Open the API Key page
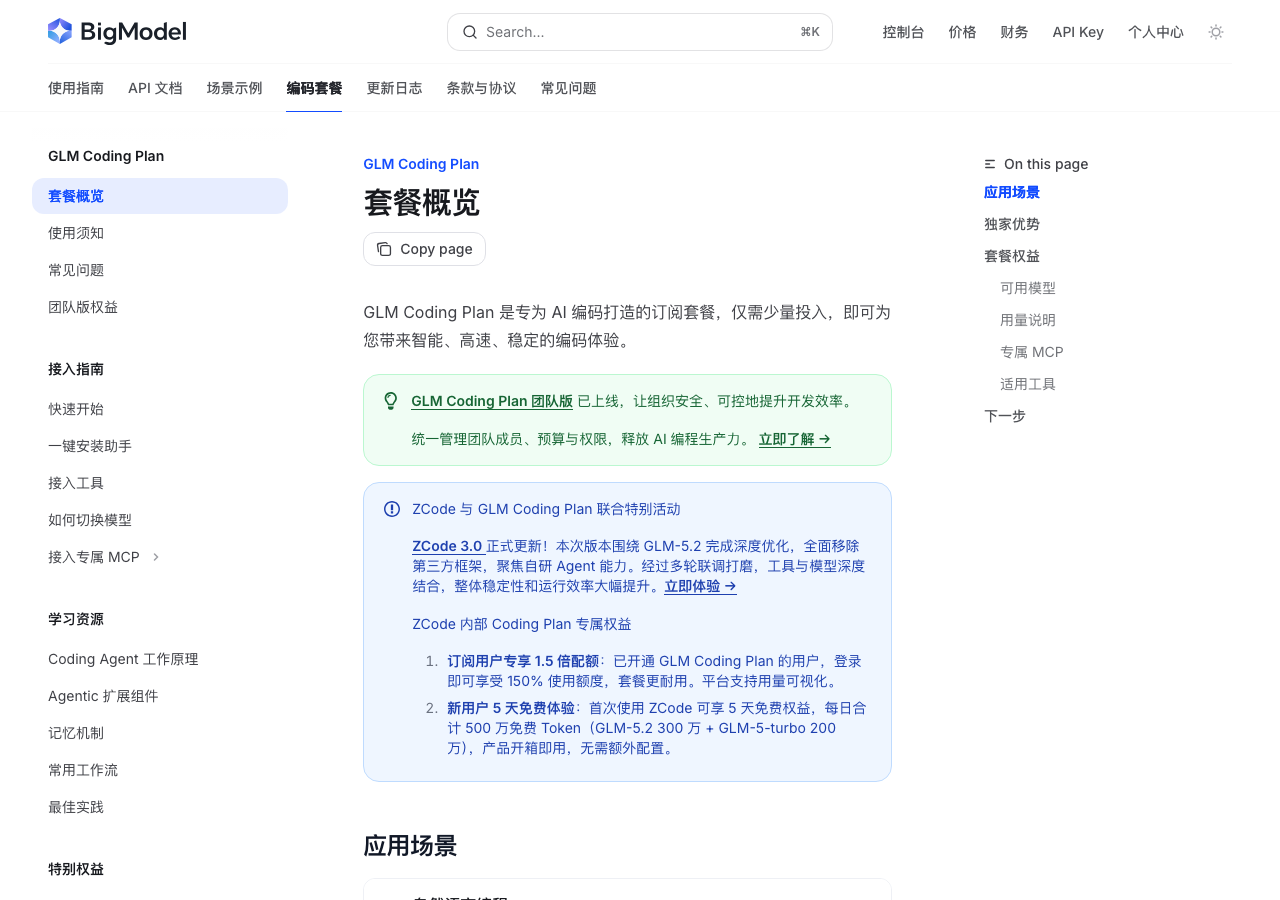Viewport: 1280px width, 900px height. [x=1078, y=32]
